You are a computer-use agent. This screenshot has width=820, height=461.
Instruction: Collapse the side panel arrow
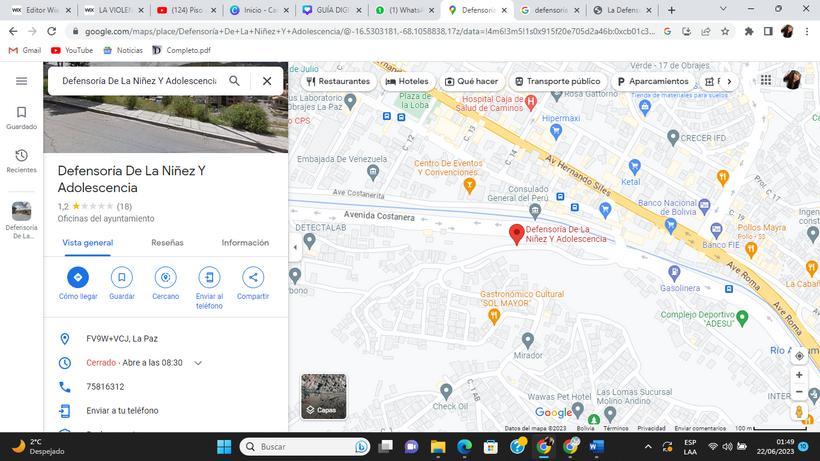point(295,247)
